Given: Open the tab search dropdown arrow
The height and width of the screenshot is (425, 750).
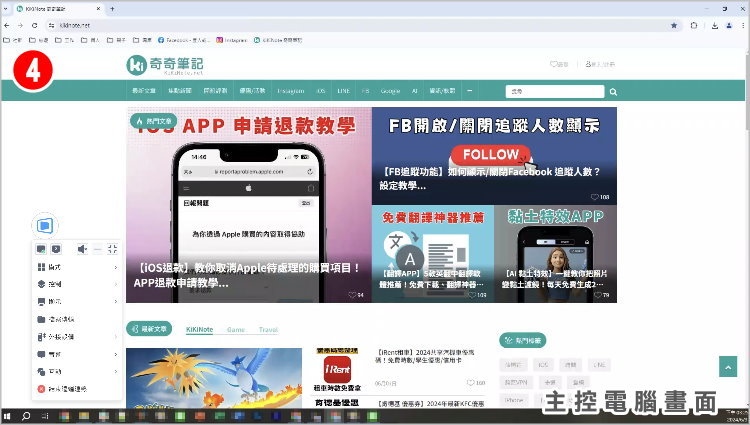Looking at the screenshot, I should 6,9.
